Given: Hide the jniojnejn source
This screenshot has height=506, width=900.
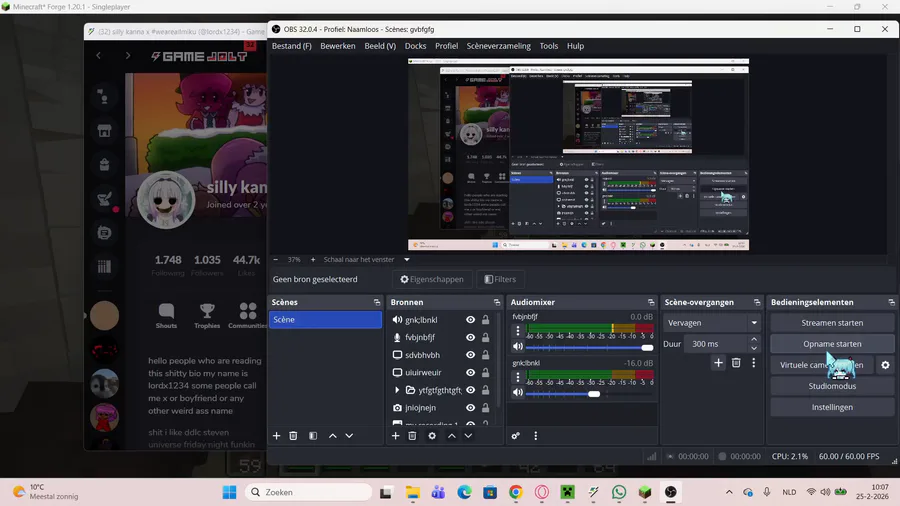Looking at the screenshot, I should (x=471, y=408).
